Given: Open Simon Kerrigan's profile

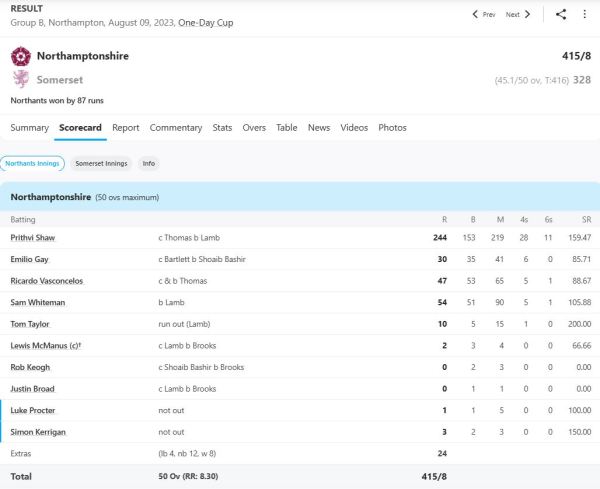Looking at the screenshot, I should [38, 432].
